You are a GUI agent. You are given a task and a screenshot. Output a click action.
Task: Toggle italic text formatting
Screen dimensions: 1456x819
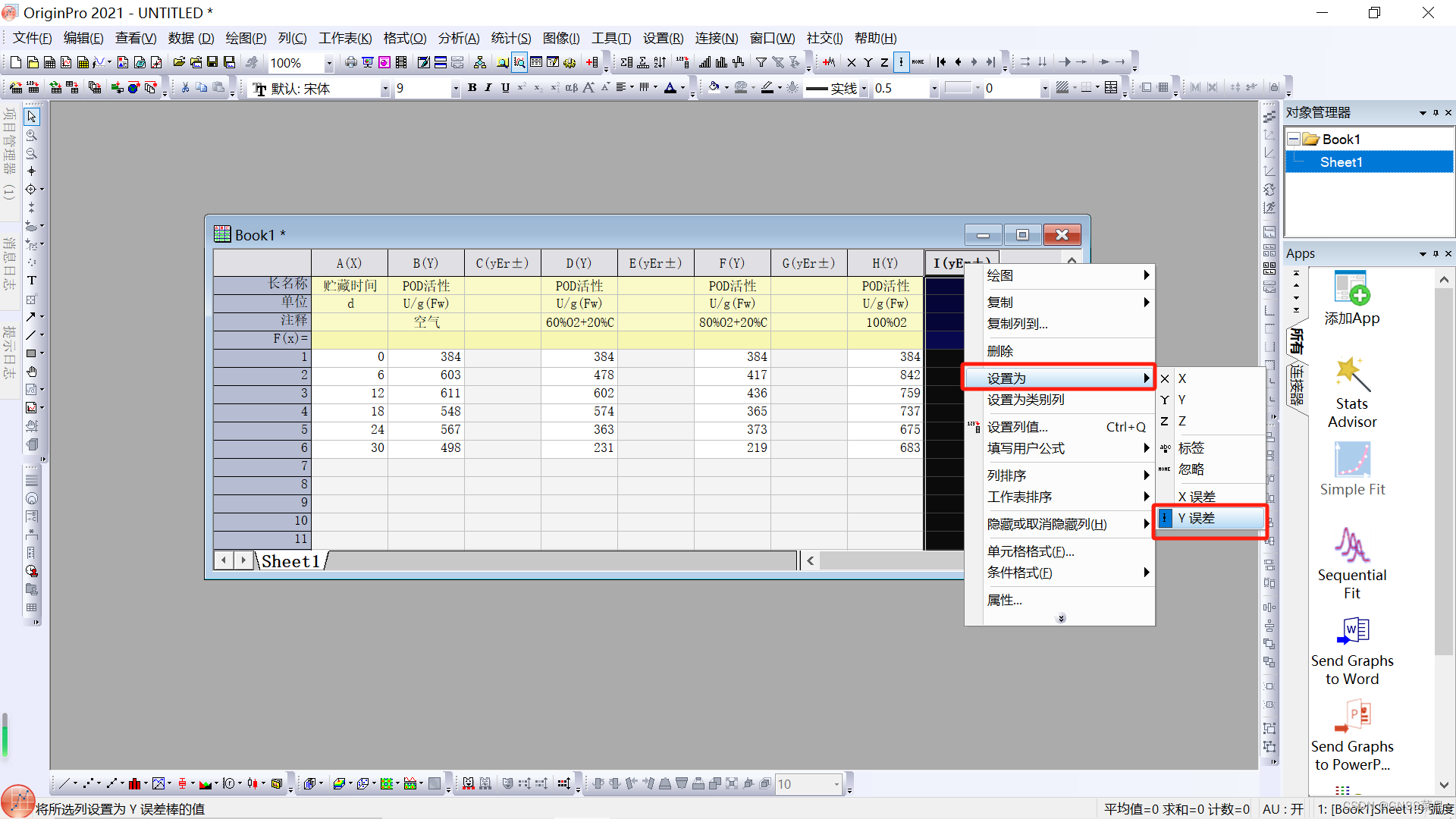tap(488, 88)
